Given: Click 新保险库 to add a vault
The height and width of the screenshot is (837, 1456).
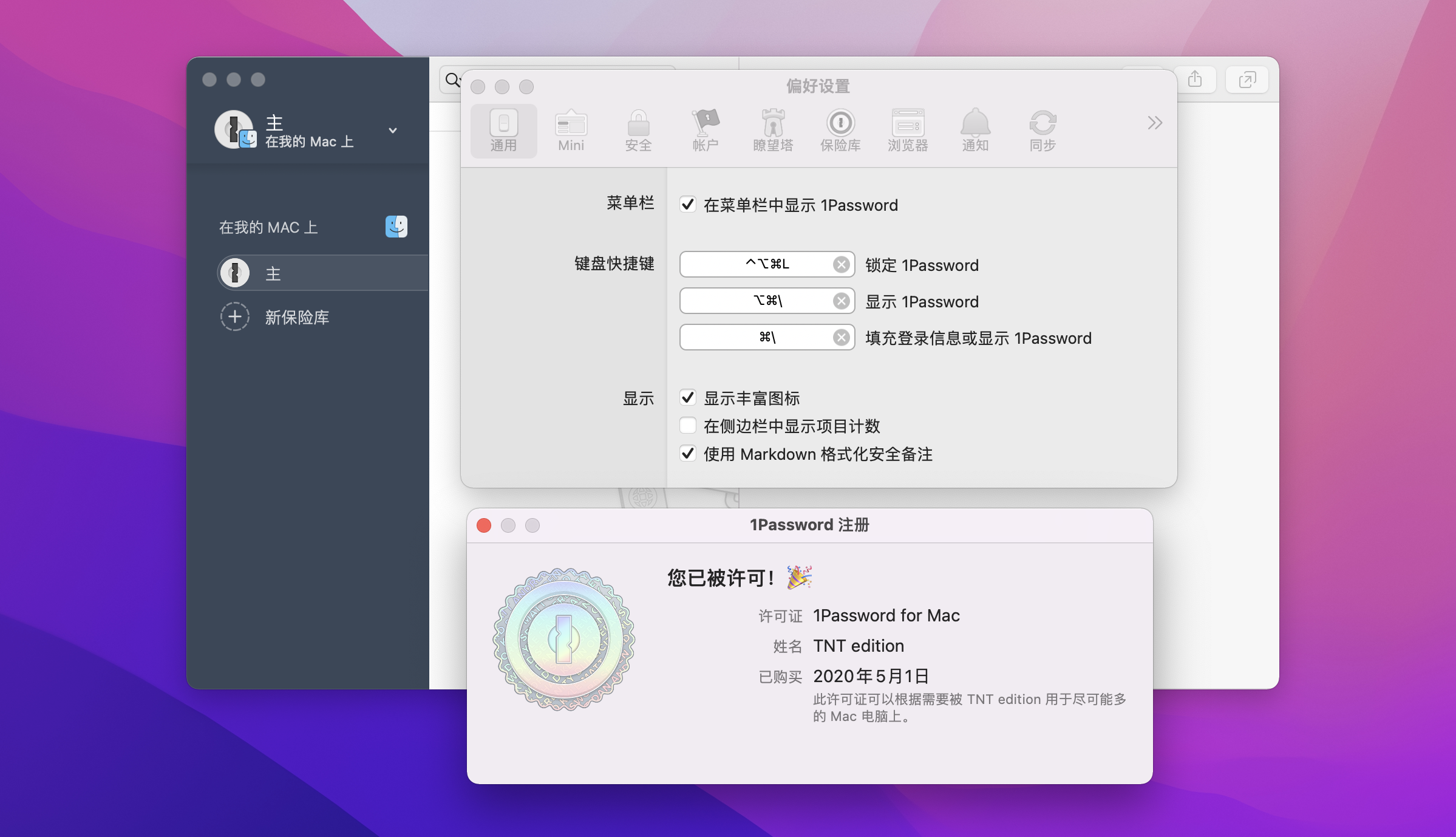Looking at the screenshot, I should 296,317.
